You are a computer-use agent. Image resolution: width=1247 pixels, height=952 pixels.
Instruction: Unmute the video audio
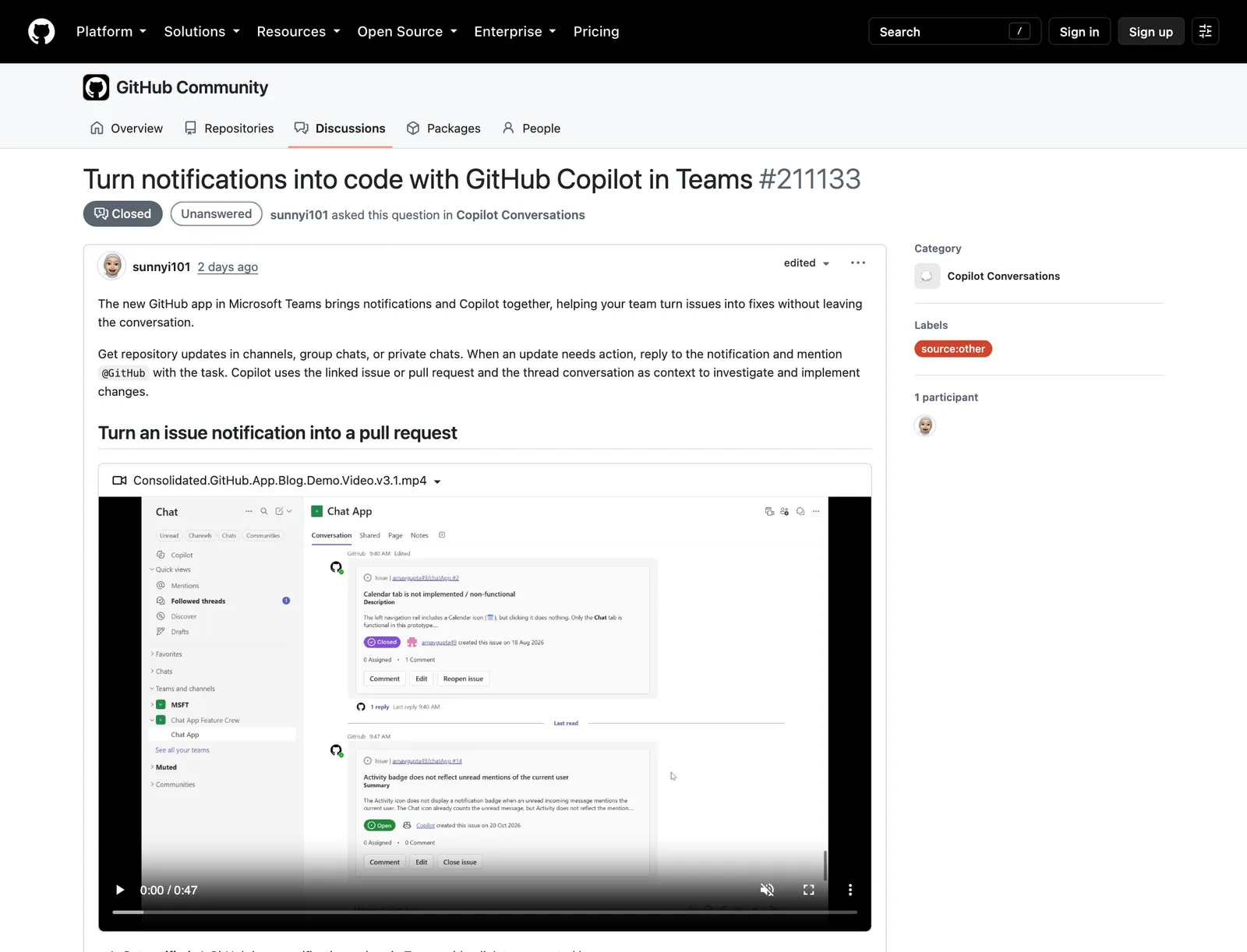[x=768, y=890]
